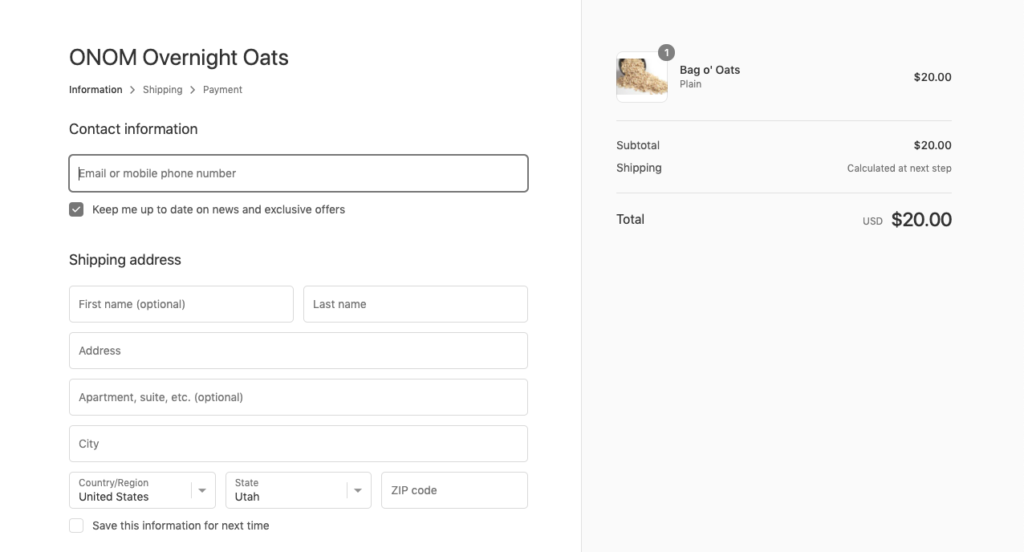Check Save this information for next time

click(76, 526)
